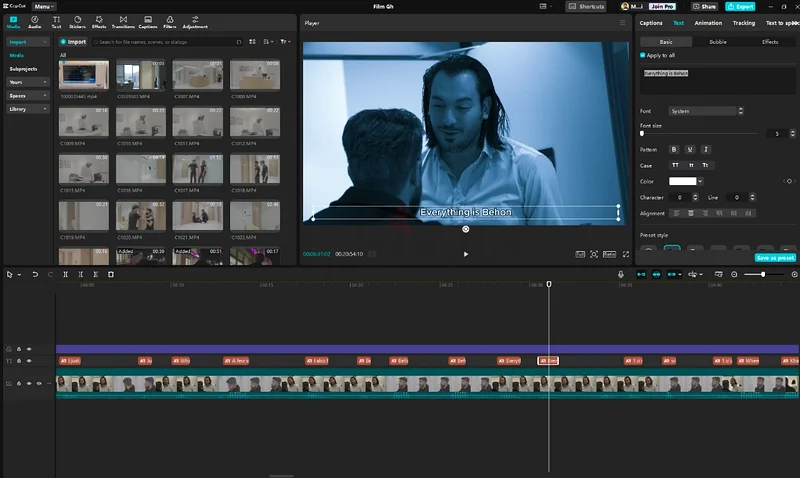Click the zoom in timeline icon
The image size is (800, 478).
(794, 274)
